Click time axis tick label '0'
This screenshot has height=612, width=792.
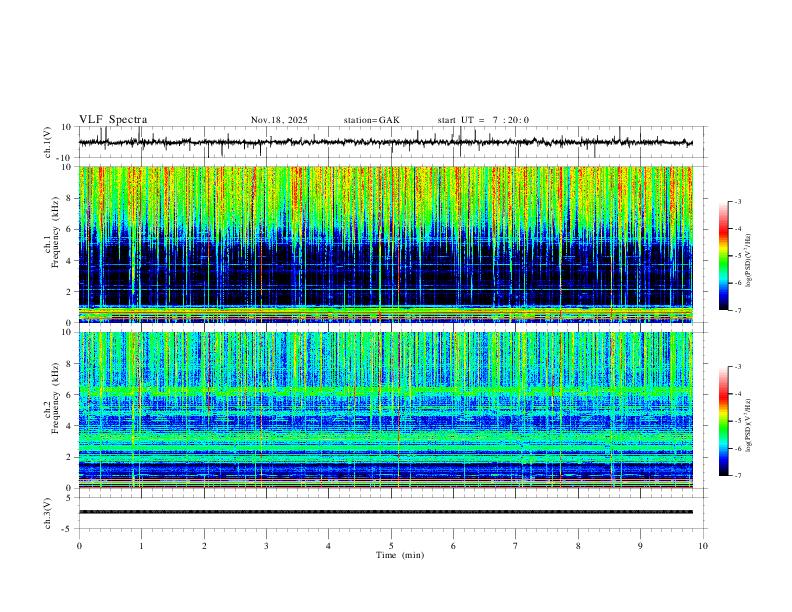79,546
